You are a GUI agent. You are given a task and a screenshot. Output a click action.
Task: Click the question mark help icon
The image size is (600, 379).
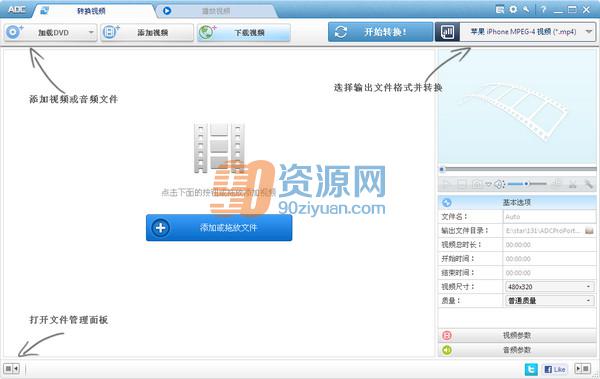[543, 10]
